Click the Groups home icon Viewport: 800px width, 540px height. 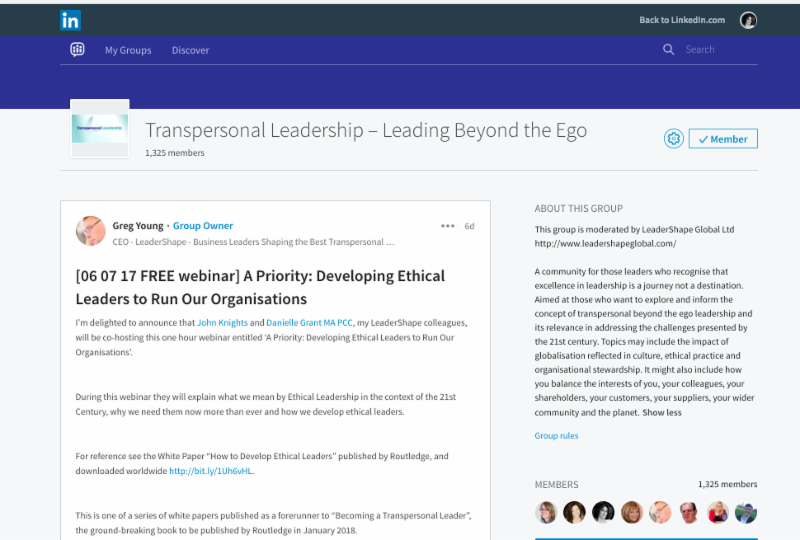click(77, 50)
